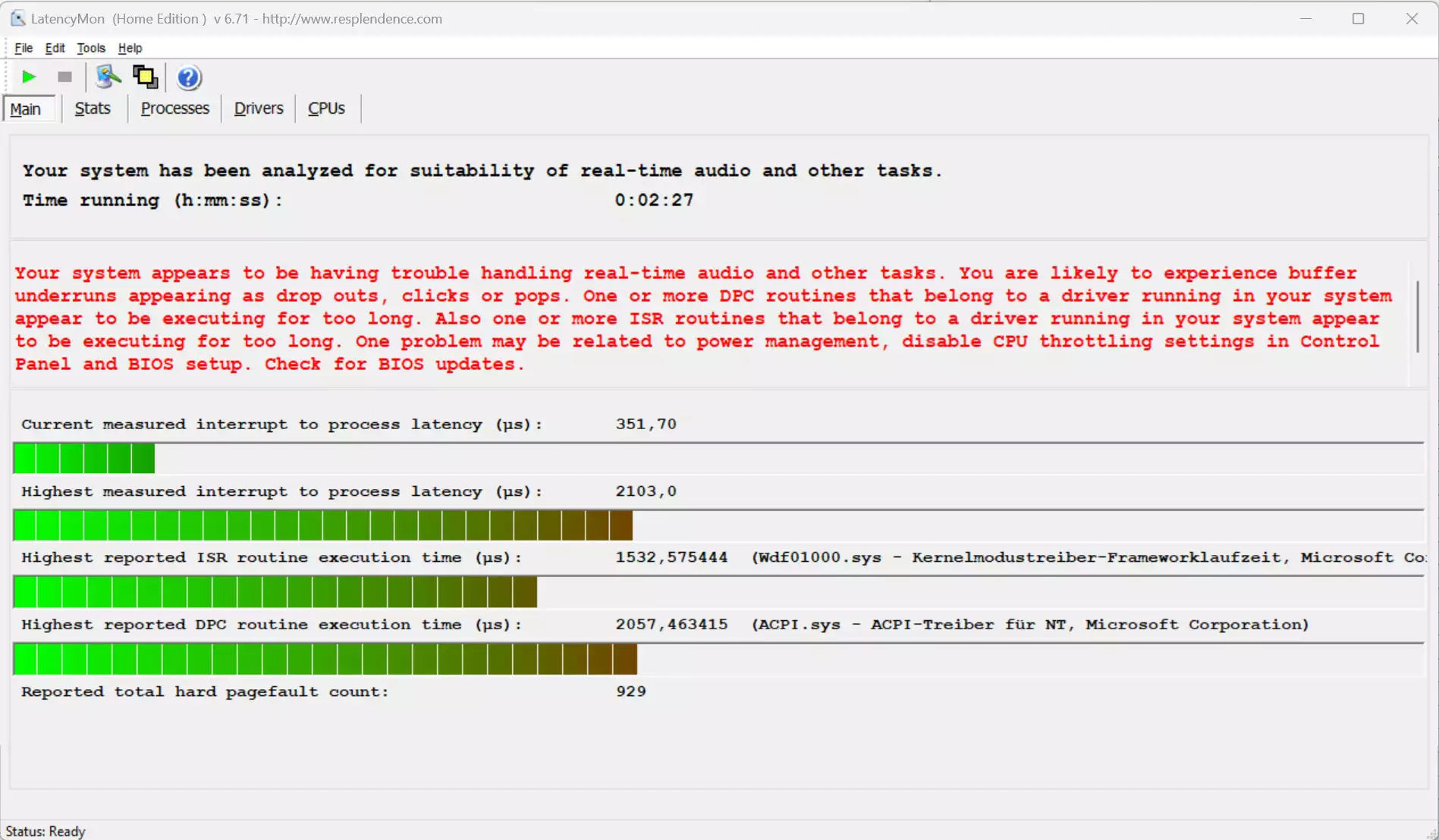Open the Help menu
The width and height of the screenshot is (1439, 840).
[x=130, y=48]
